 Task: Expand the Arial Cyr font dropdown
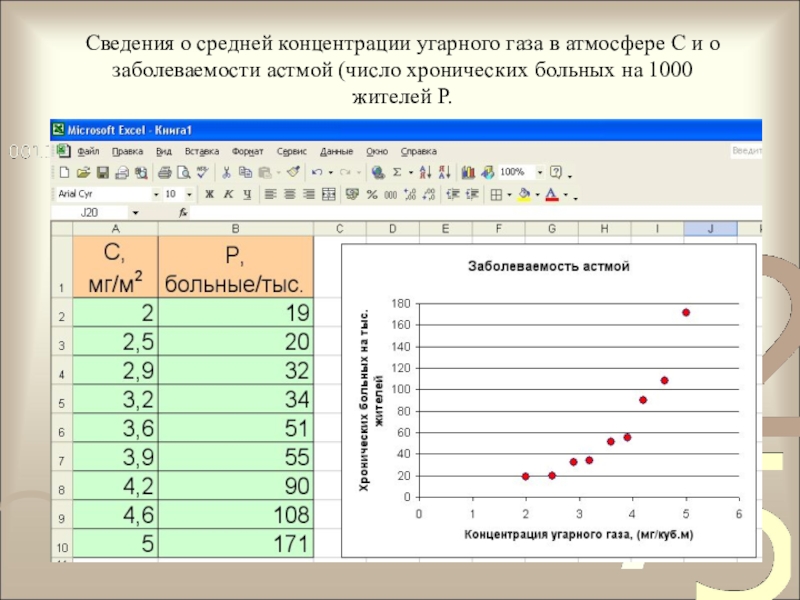tap(156, 194)
